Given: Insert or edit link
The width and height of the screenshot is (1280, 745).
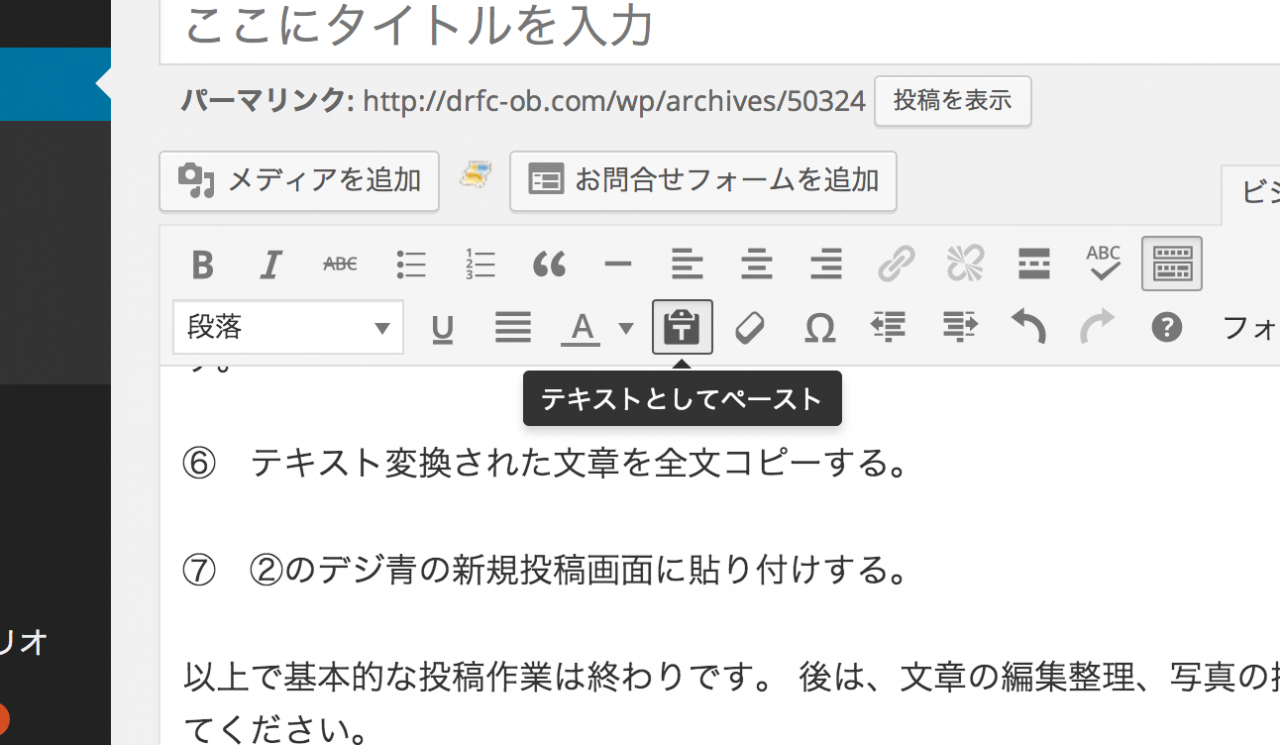Looking at the screenshot, I should 896,264.
